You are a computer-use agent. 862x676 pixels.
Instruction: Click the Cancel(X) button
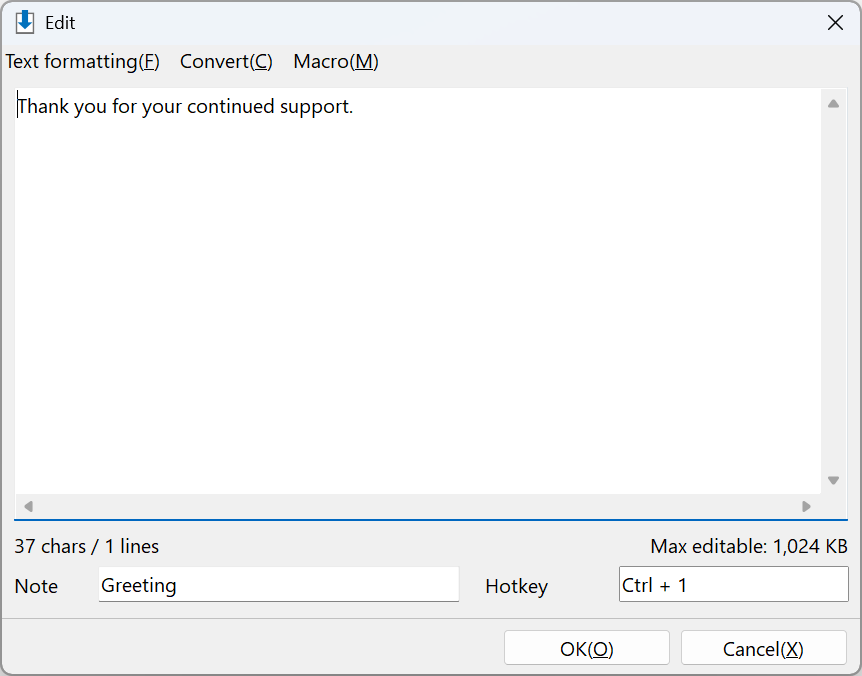(764, 648)
